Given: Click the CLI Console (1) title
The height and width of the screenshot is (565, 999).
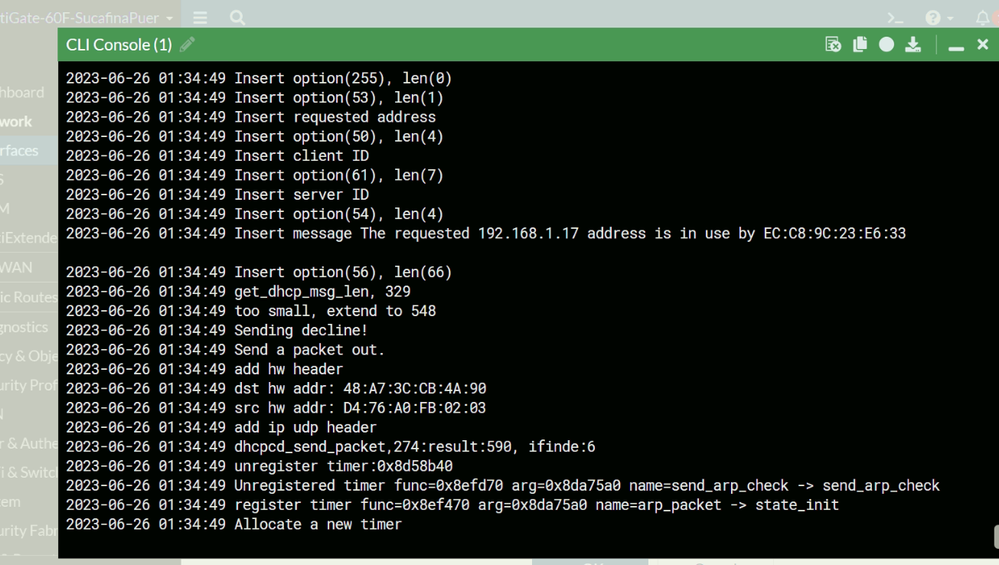Looking at the screenshot, I should tap(119, 44).
